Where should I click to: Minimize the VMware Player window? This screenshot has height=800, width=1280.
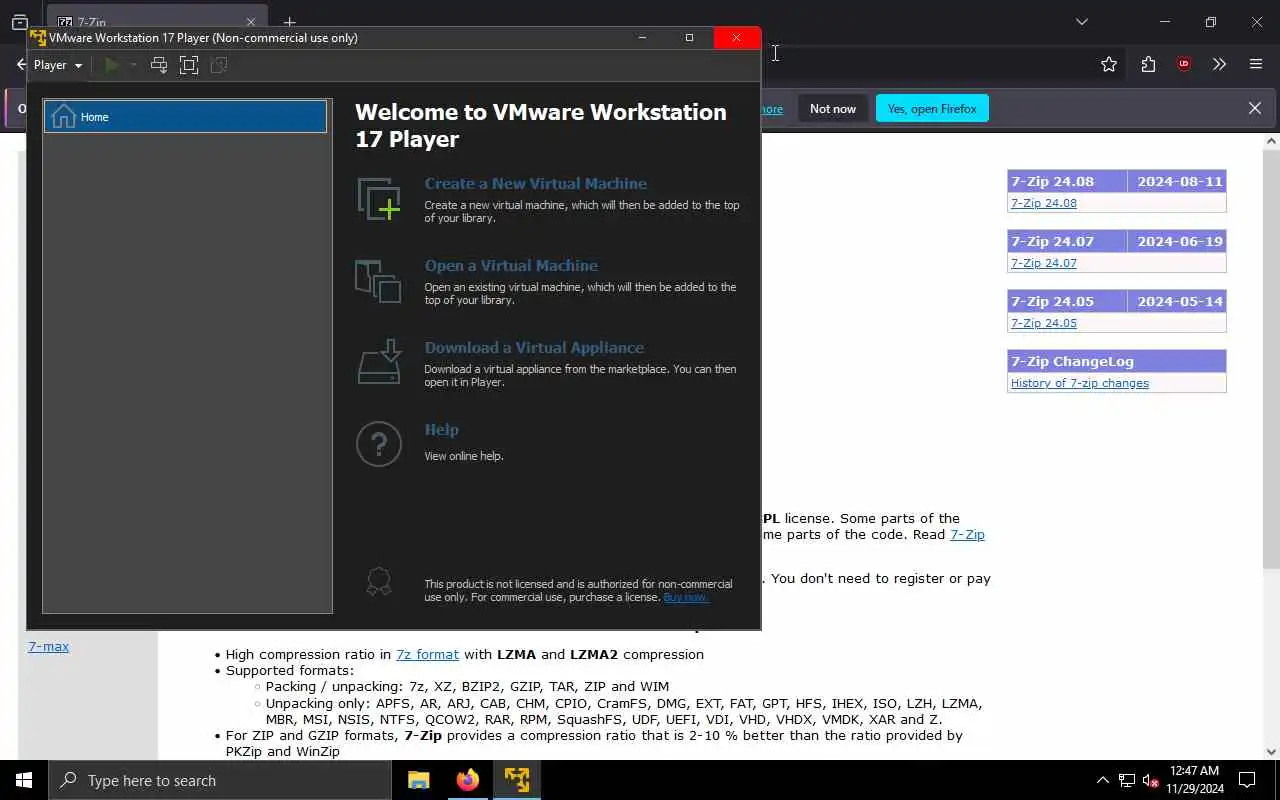click(x=642, y=38)
